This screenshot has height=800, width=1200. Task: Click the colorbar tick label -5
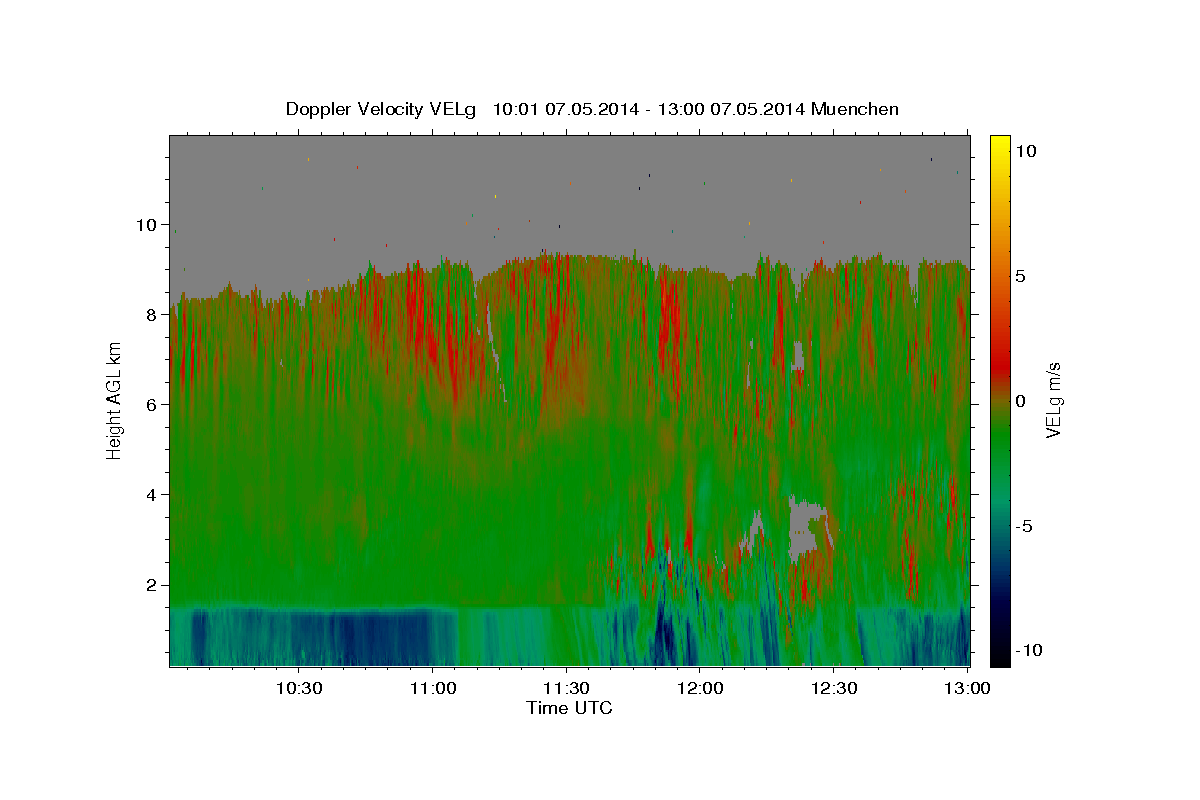click(x=1024, y=526)
